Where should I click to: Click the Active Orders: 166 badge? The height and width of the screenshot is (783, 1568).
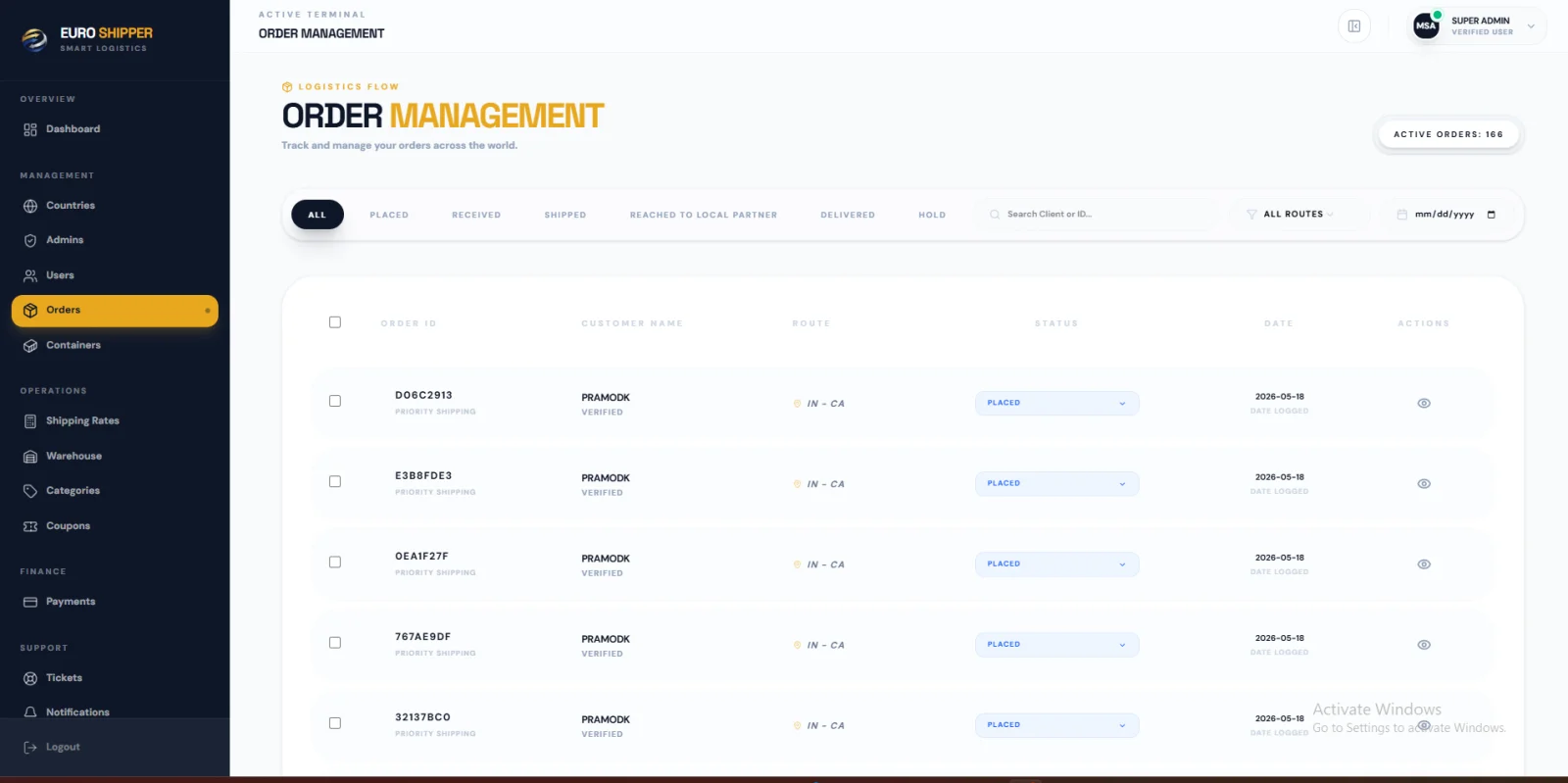1448,134
